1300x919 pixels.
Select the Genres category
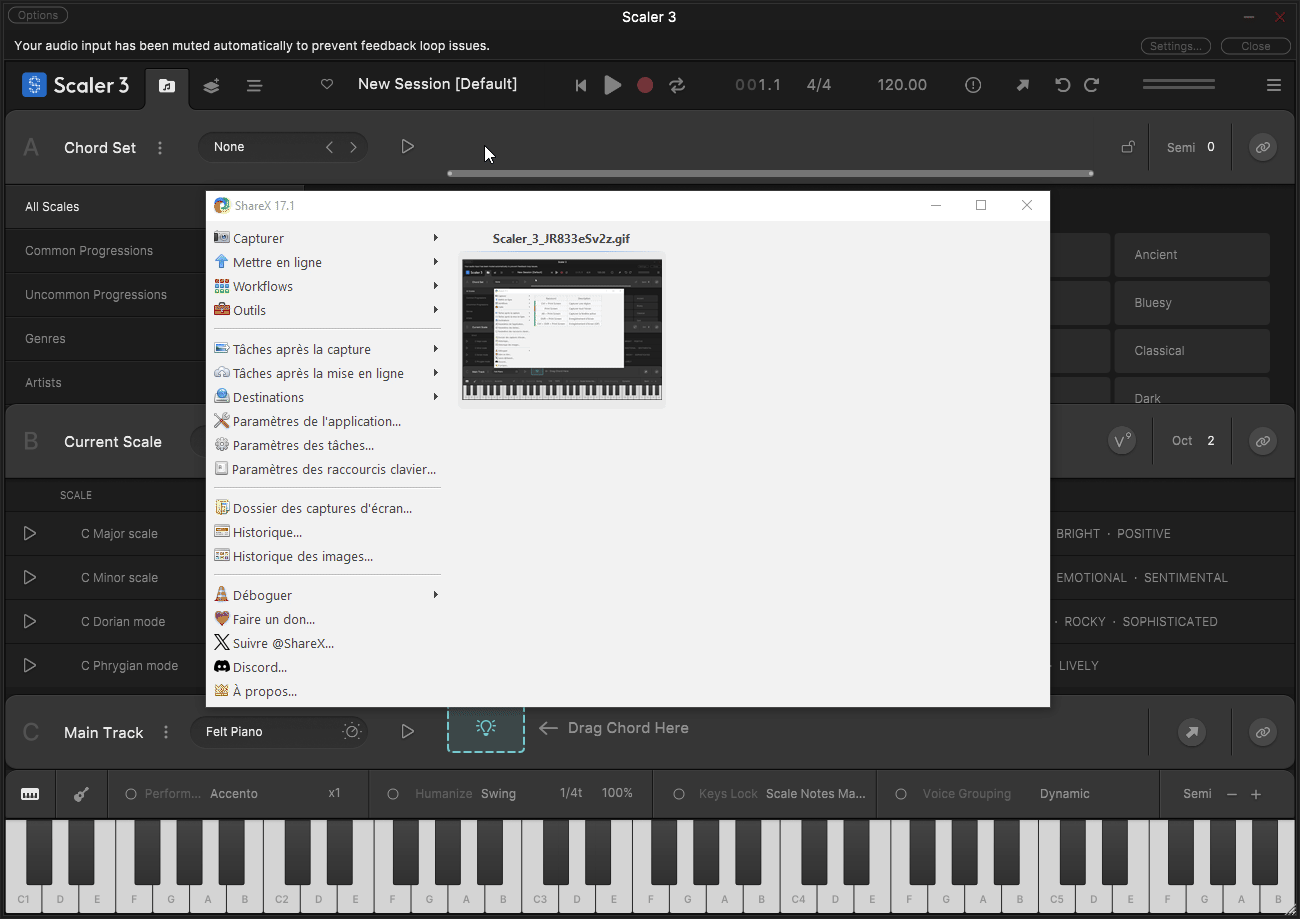(105, 339)
